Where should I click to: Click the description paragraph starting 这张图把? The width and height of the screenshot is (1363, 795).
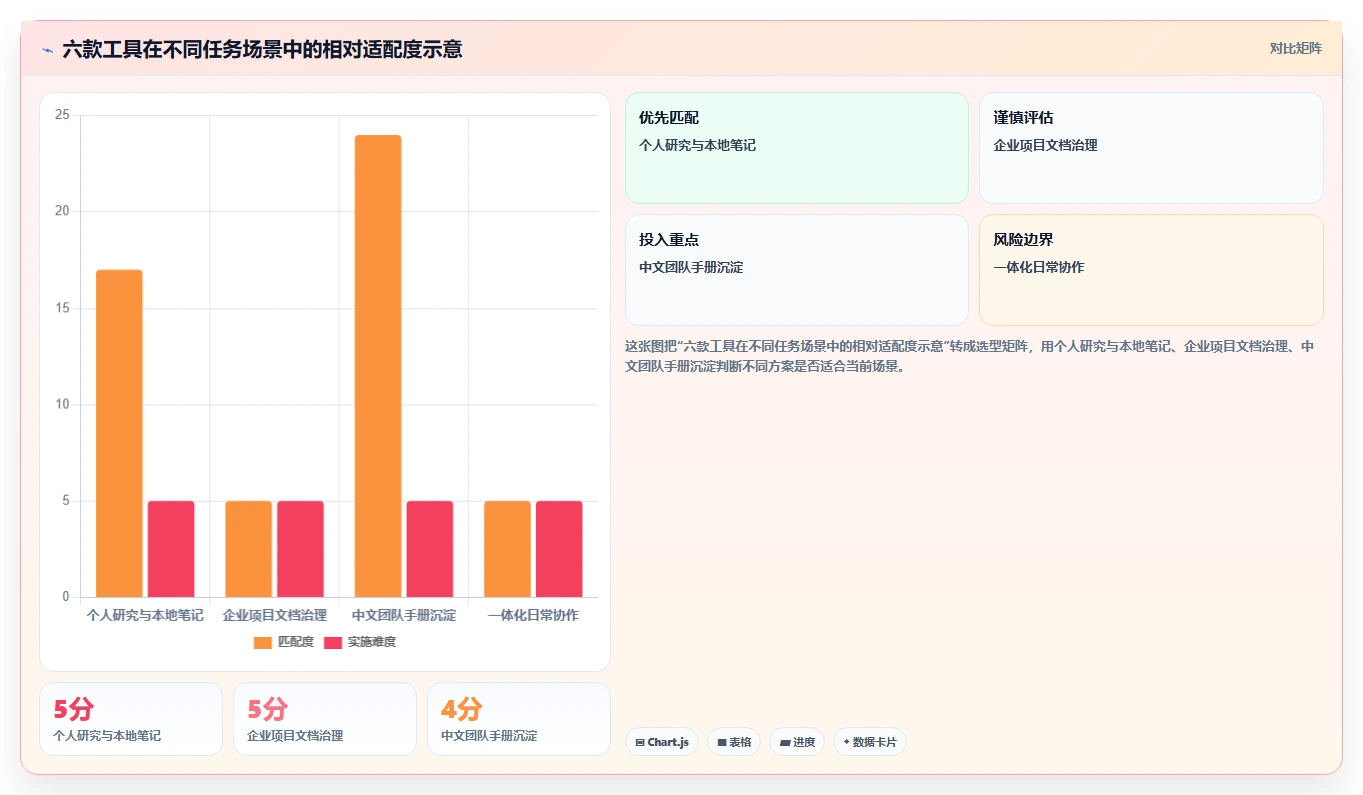pos(970,356)
